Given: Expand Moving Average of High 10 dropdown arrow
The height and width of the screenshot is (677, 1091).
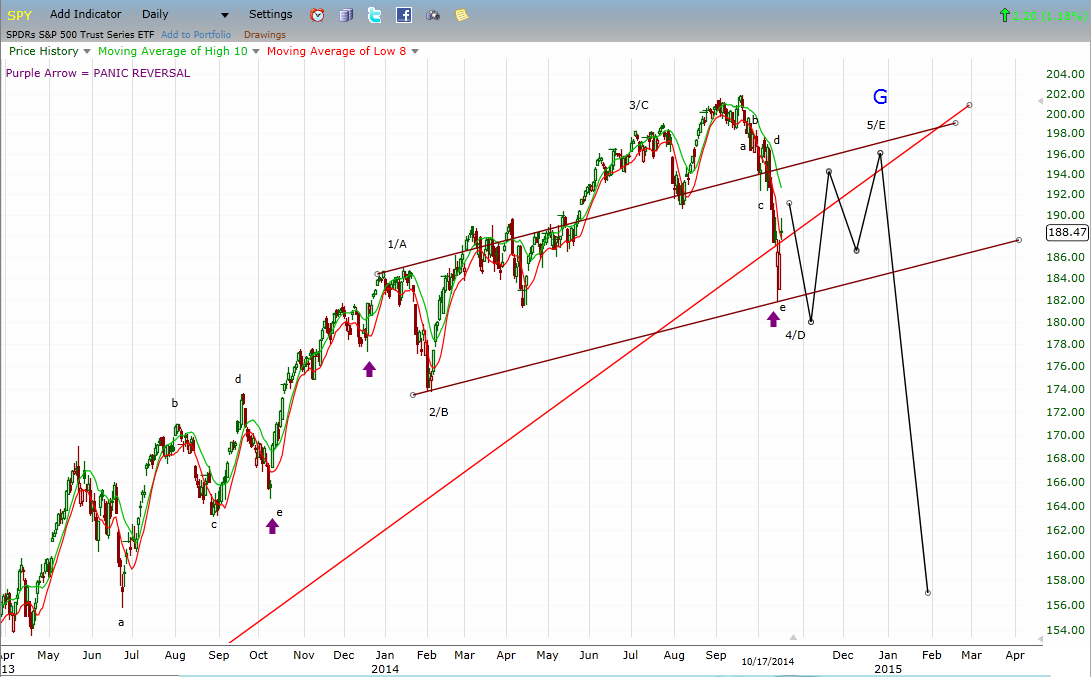Looking at the screenshot, I should click(x=256, y=51).
